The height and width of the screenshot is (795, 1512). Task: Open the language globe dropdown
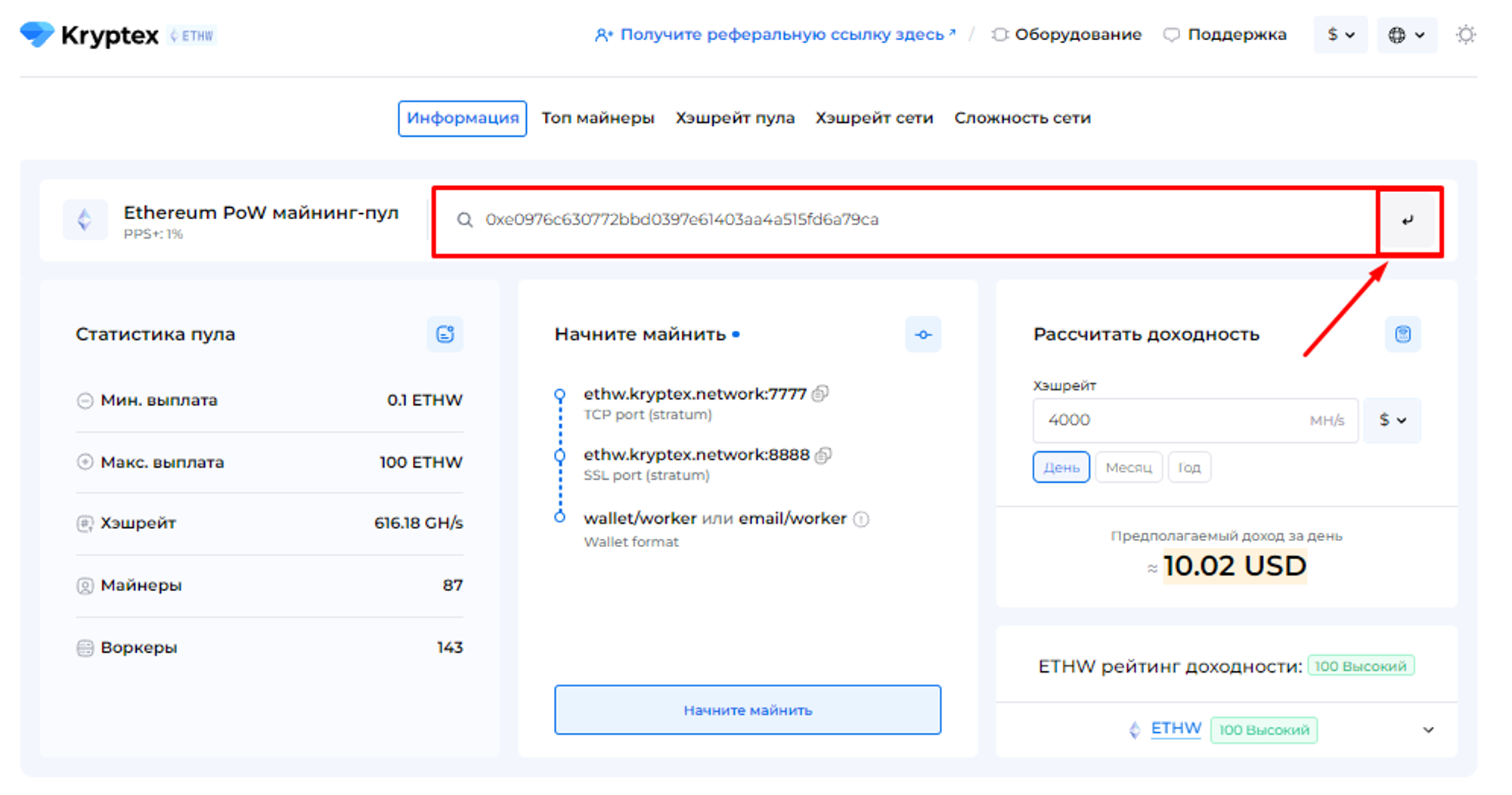pyautogui.click(x=1407, y=35)
